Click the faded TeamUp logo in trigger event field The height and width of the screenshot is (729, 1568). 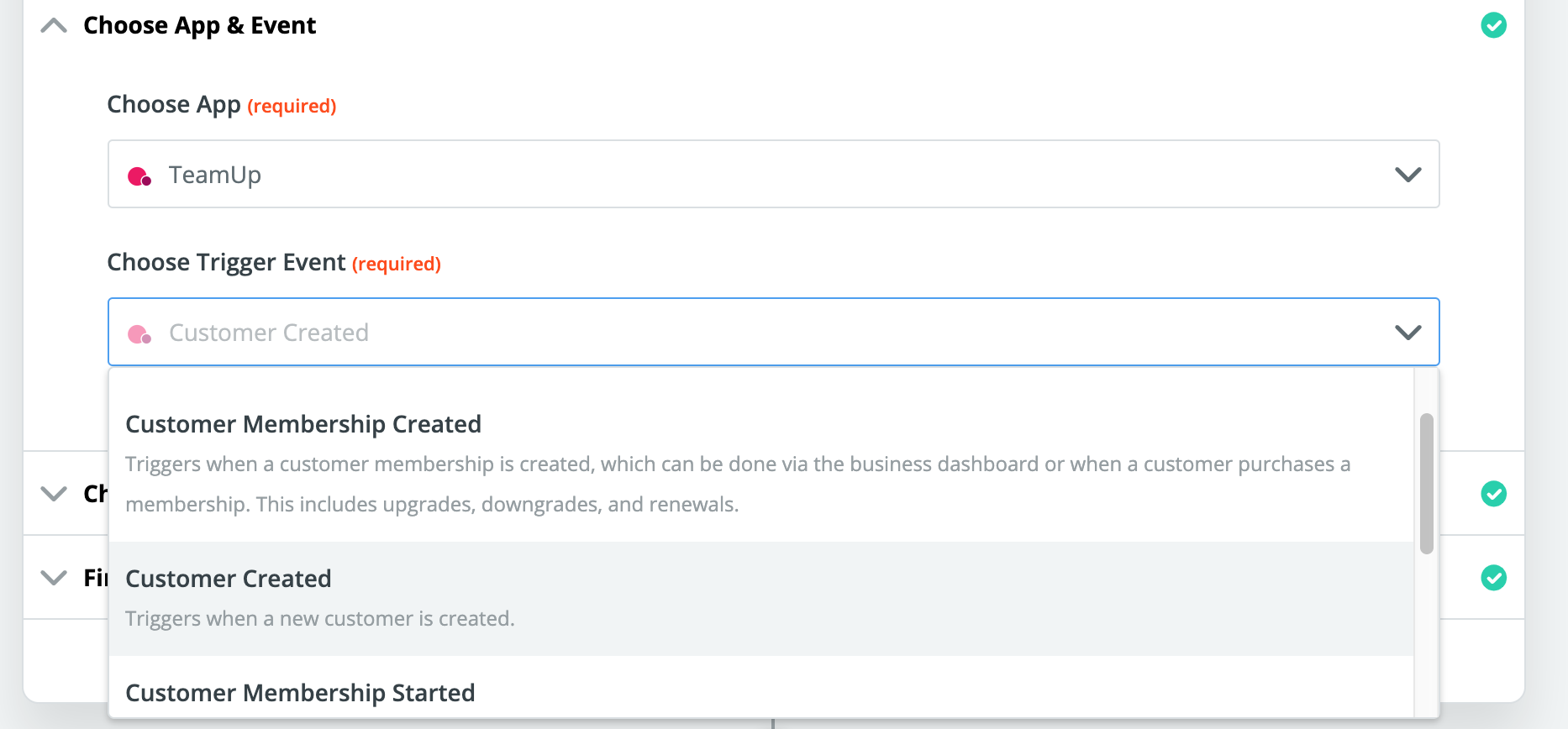point(139,334)
